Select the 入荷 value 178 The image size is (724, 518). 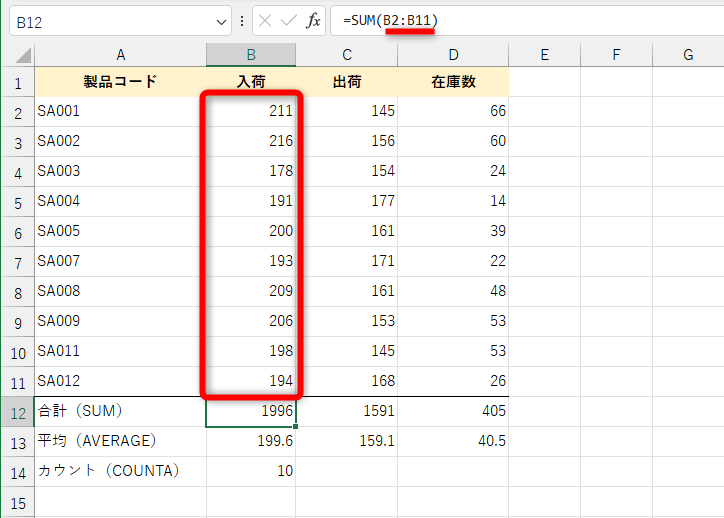(x=251, y=171)
